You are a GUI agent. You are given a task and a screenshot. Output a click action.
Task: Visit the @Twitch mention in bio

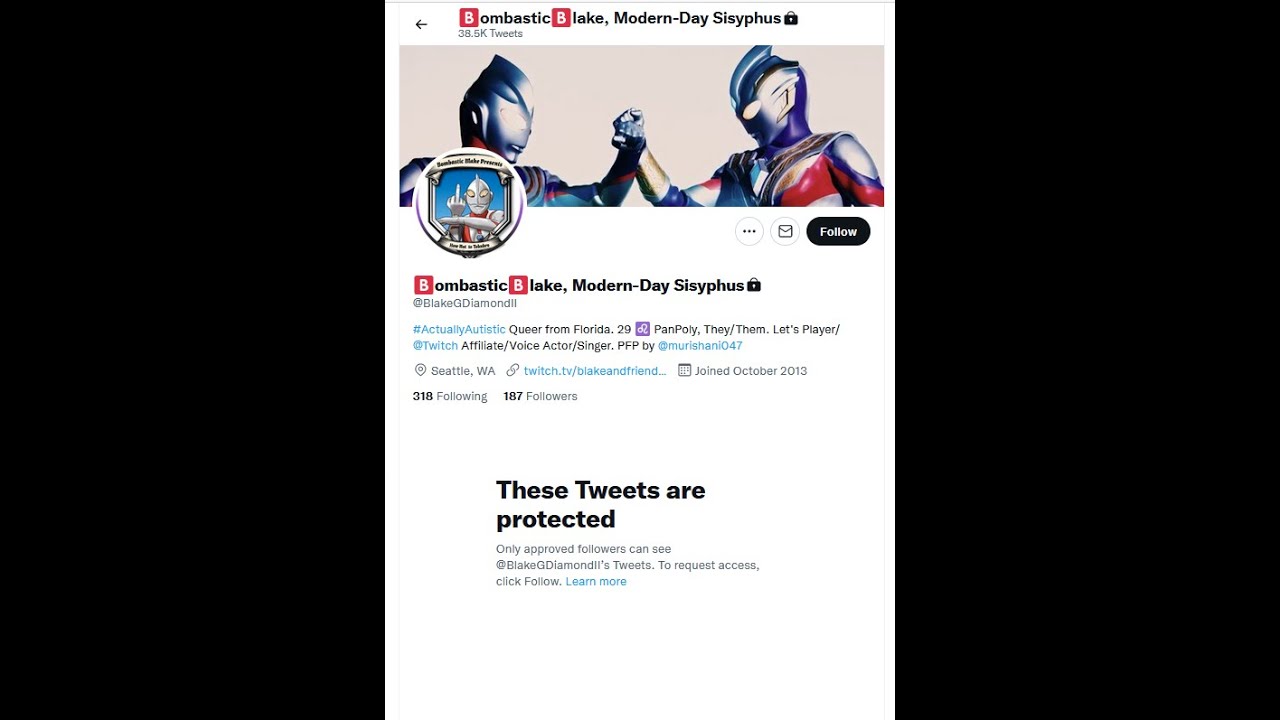tap(435, 345)
